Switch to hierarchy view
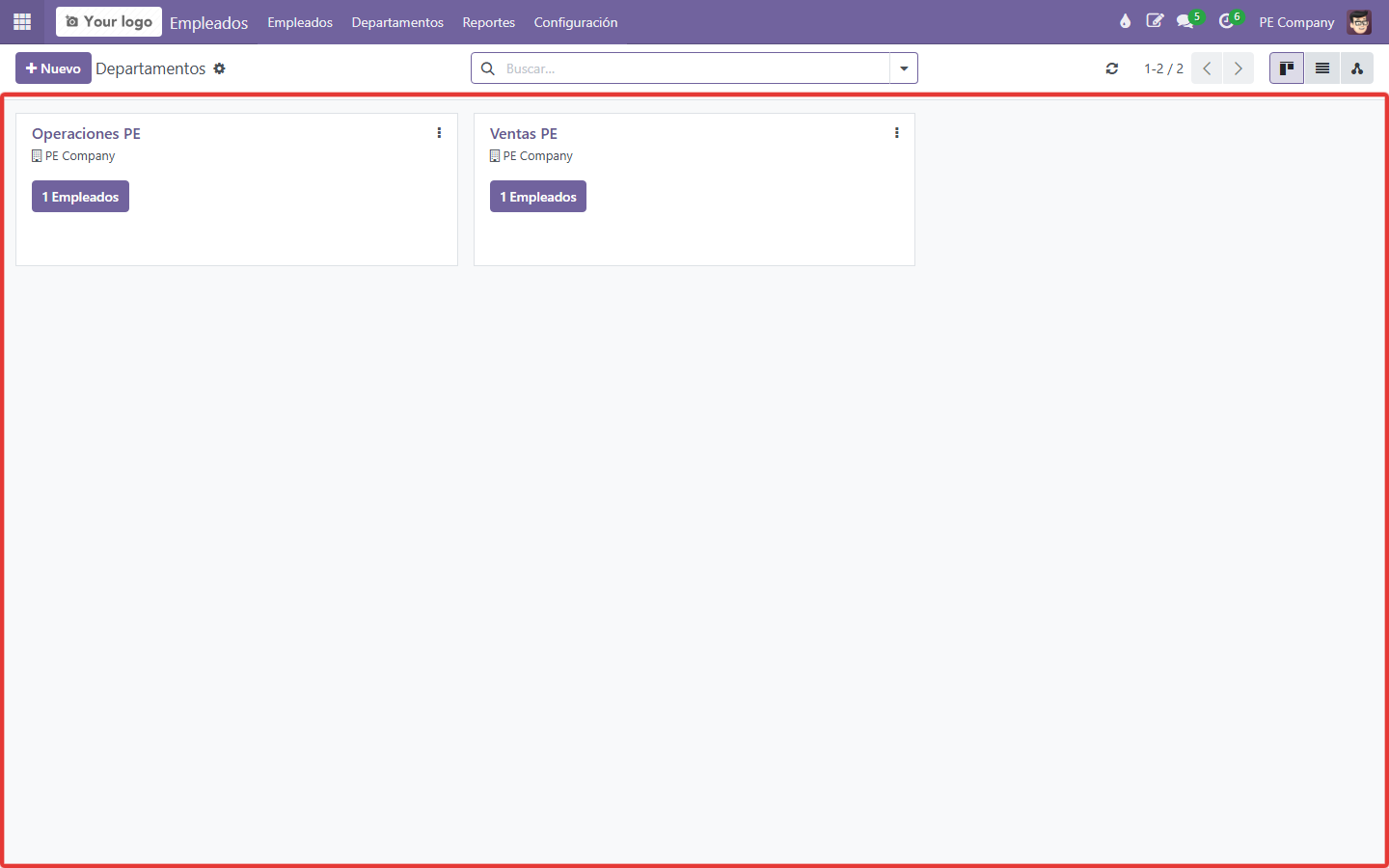1389x868 pixels. pos(1357,68)
